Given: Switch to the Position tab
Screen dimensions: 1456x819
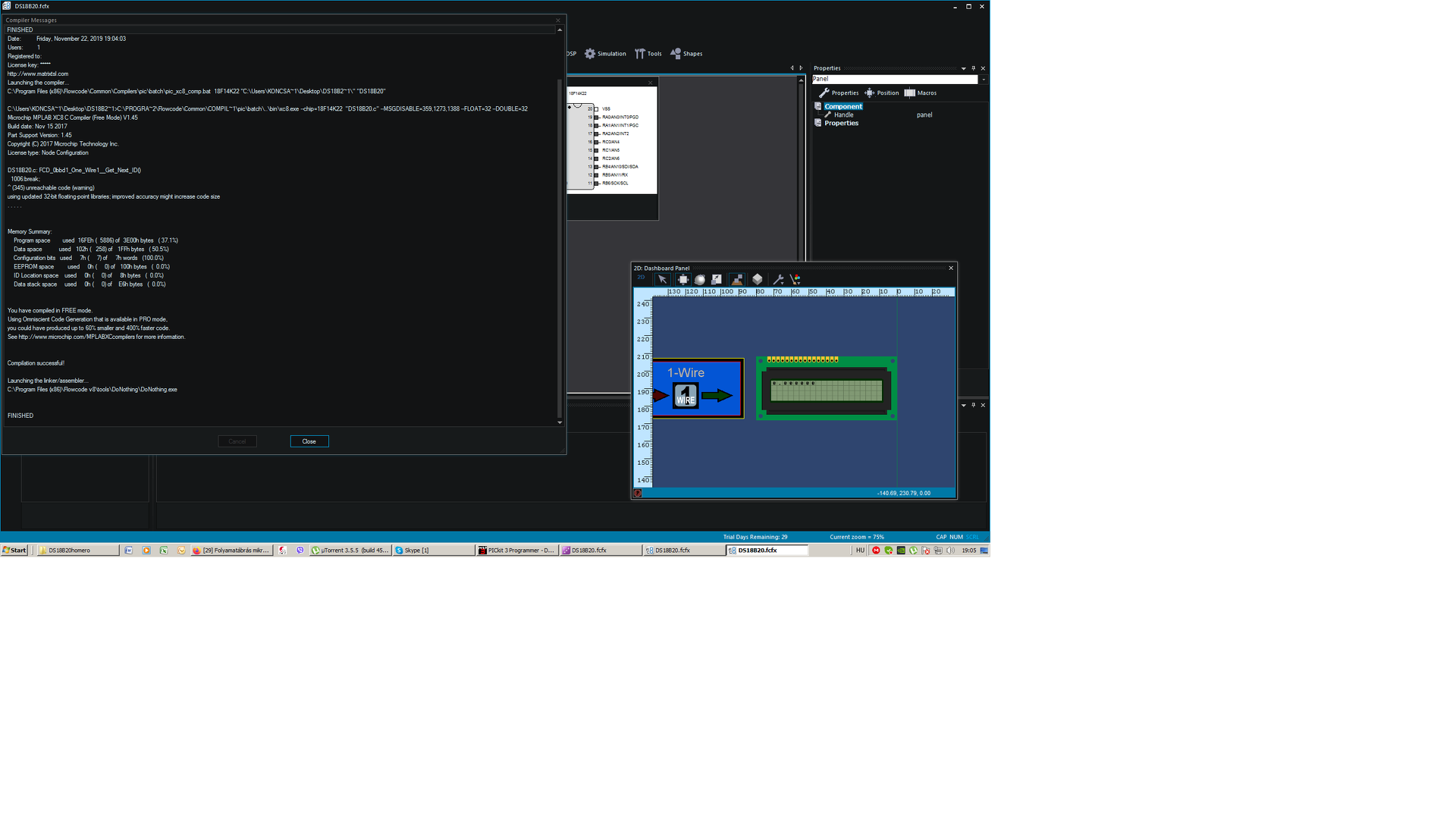Looking at the screenshot, I should 881,93.
